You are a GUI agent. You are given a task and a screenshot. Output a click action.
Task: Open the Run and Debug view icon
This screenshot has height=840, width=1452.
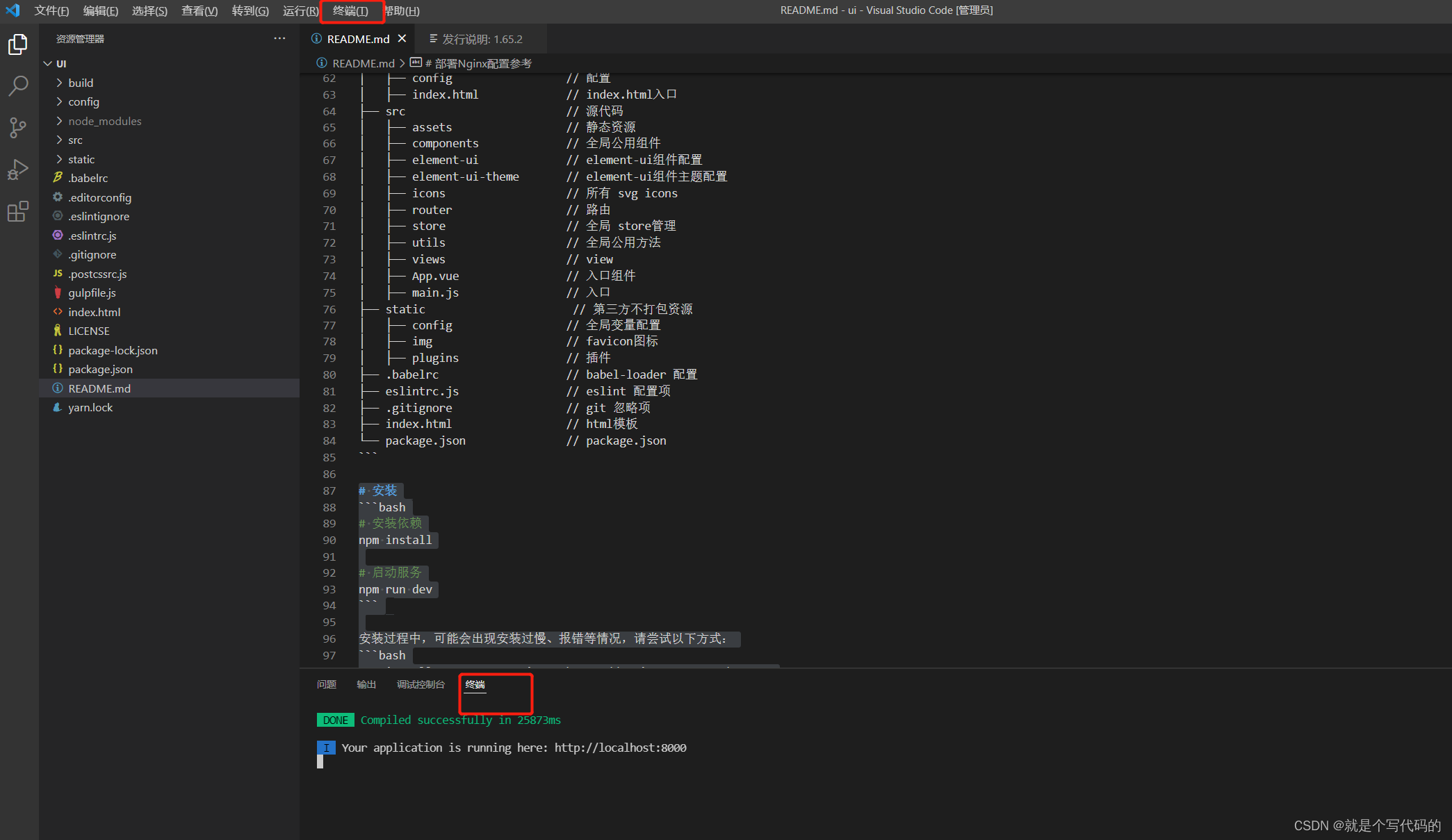[18, 170]
